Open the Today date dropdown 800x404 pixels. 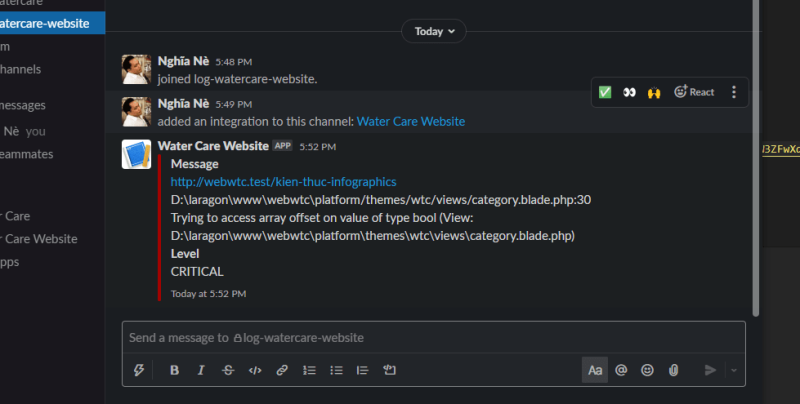click(434, 31)
